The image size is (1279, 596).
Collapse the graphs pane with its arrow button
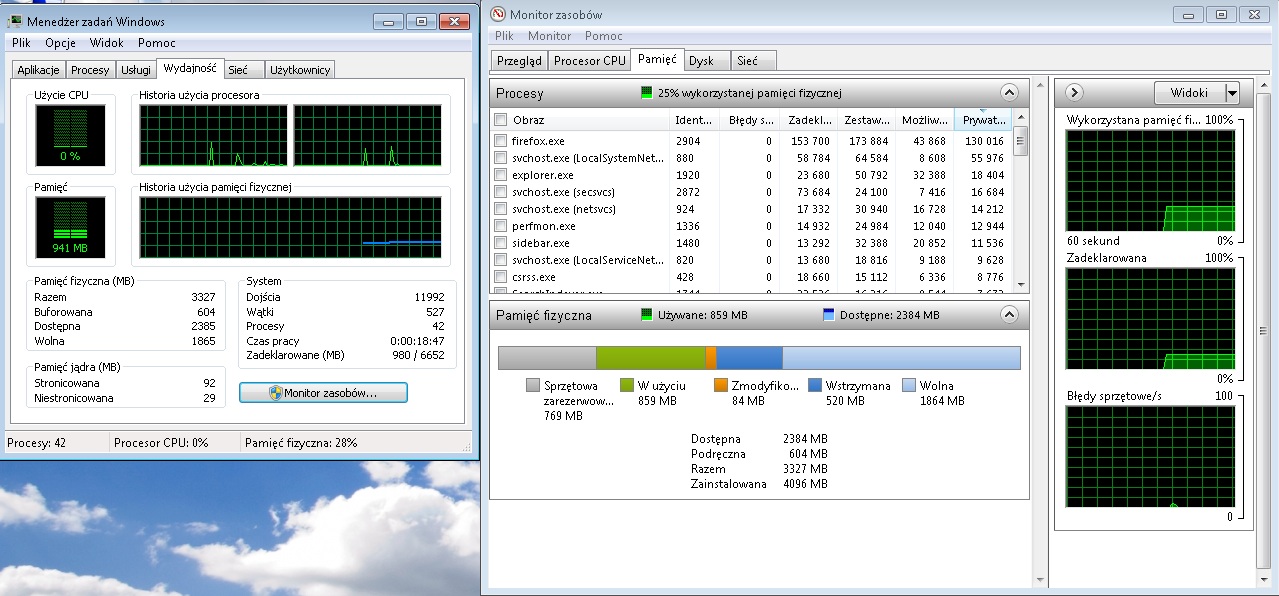[x=1074, y=93]
